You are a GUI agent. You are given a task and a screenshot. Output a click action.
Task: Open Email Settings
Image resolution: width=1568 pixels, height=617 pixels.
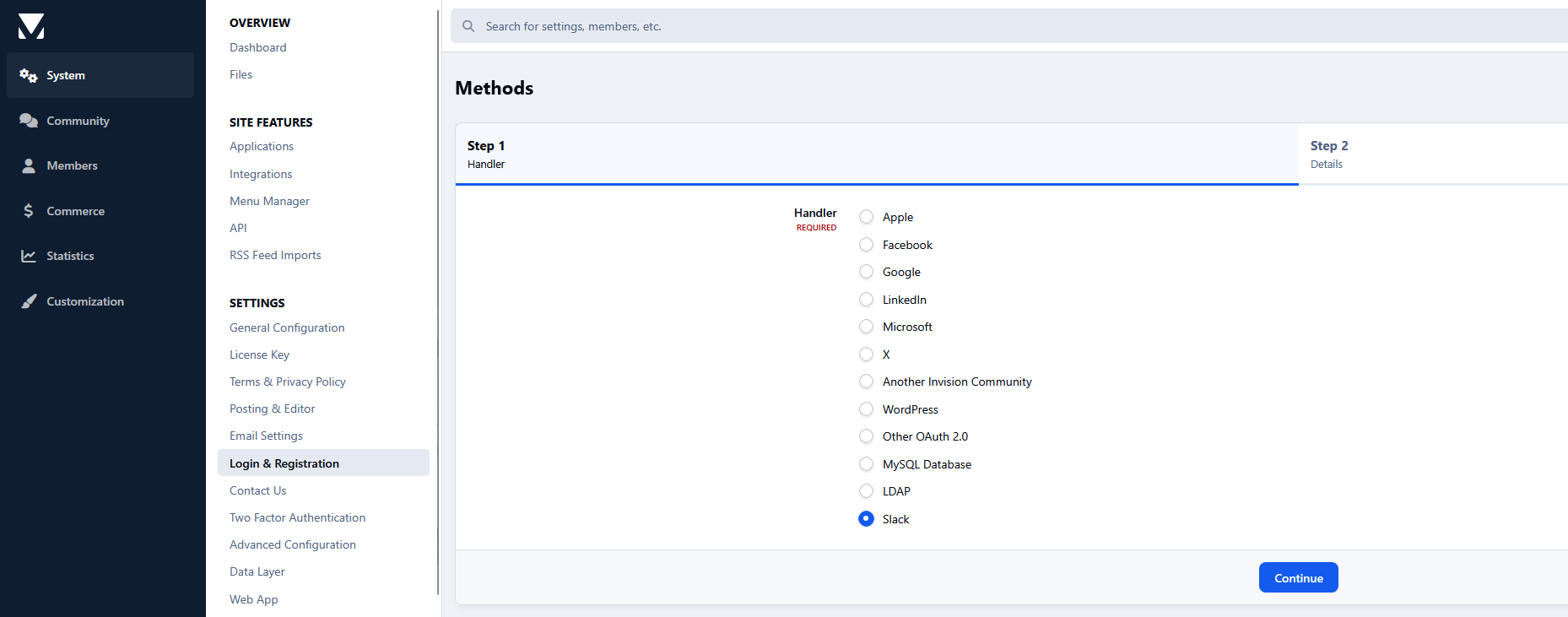click(x=266, y=436)
